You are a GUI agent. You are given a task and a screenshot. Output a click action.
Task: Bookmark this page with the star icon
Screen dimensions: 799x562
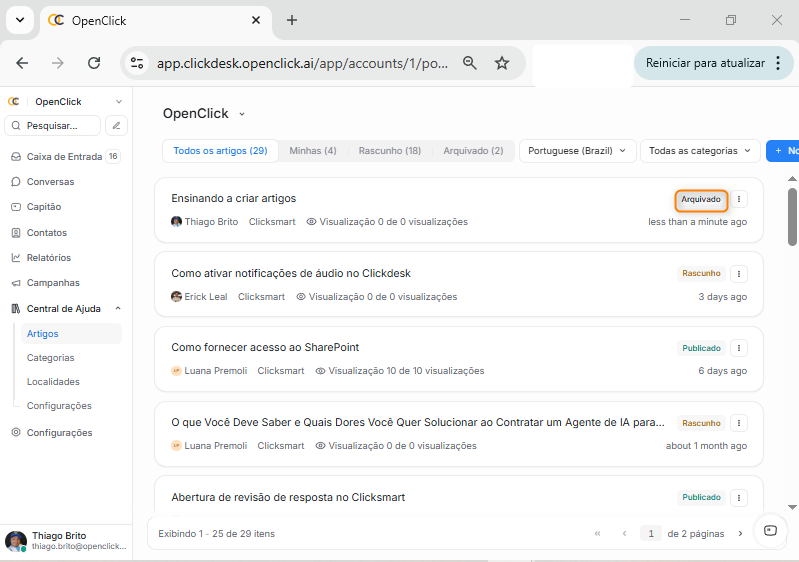tap(502, 63)
